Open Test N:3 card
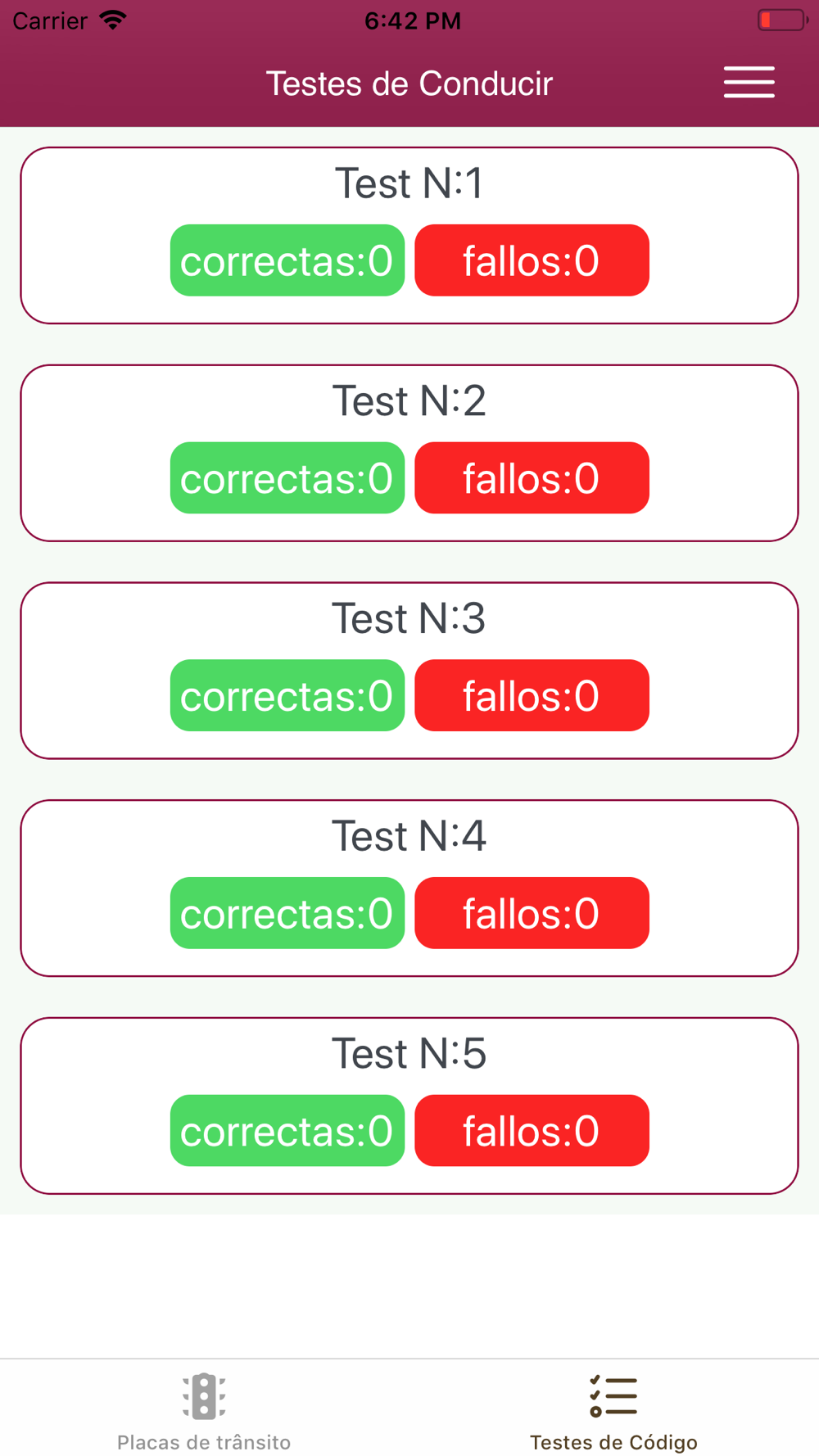 pyautogui.click(x=409, y=671)
